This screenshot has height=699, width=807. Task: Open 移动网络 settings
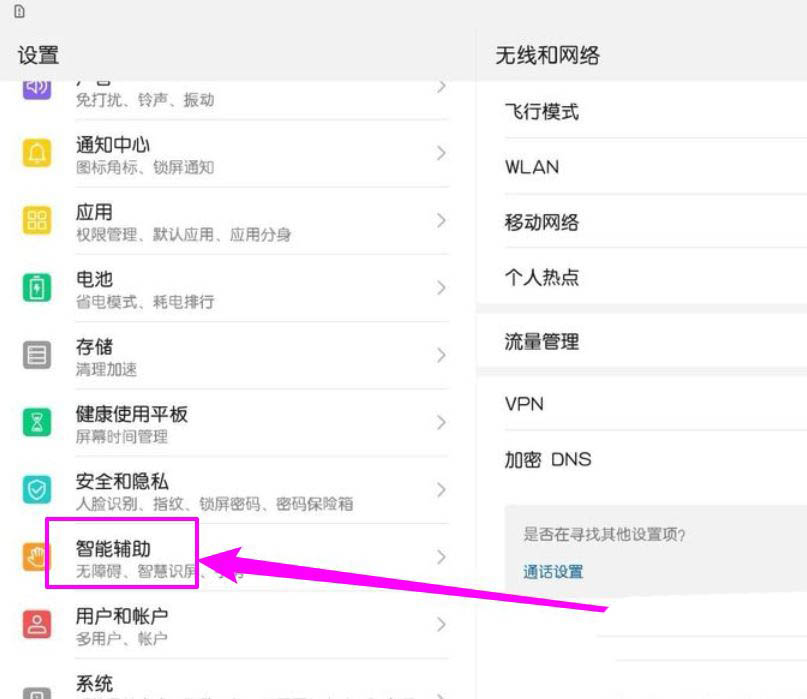[541, 223]
